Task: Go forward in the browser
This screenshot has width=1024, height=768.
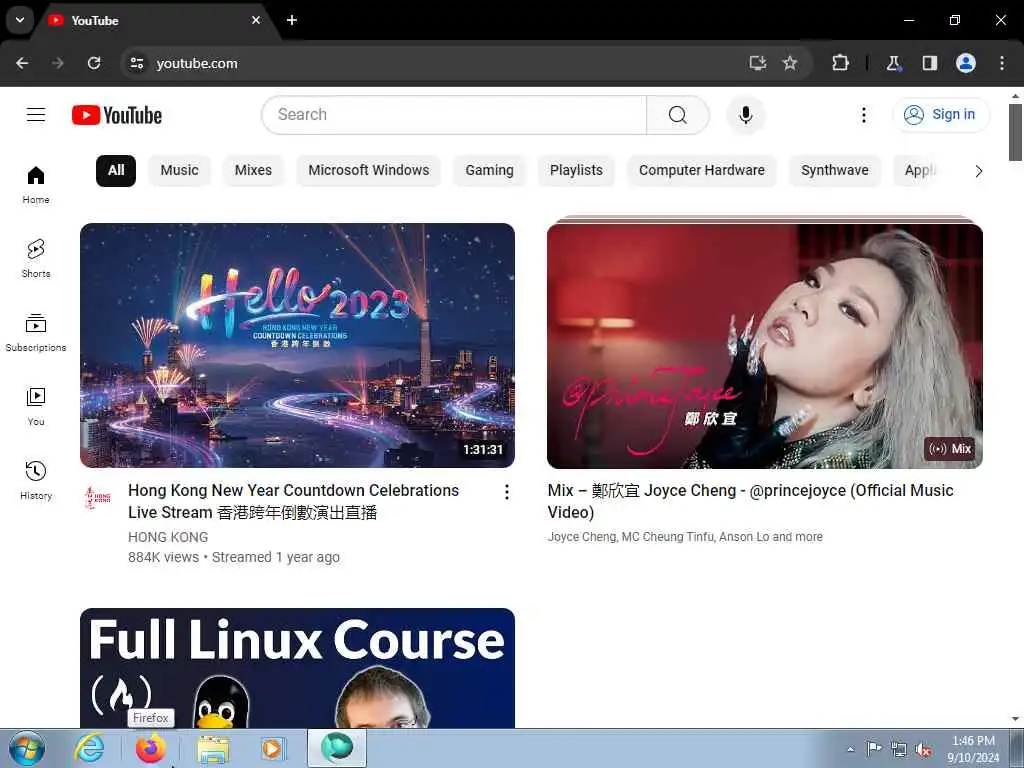Action: [x=58, y=63]
